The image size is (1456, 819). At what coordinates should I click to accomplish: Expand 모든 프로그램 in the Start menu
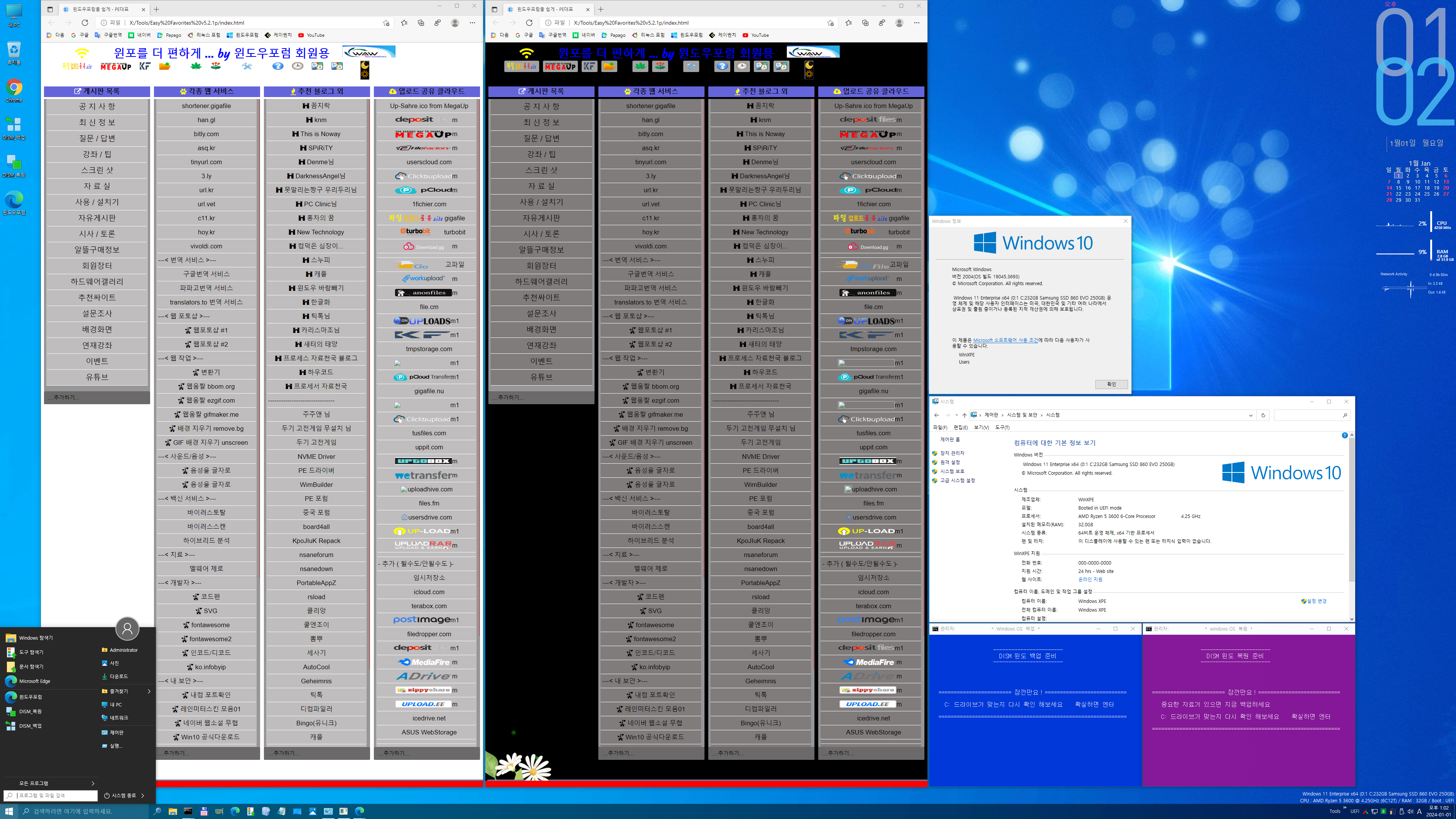(50, 783)
